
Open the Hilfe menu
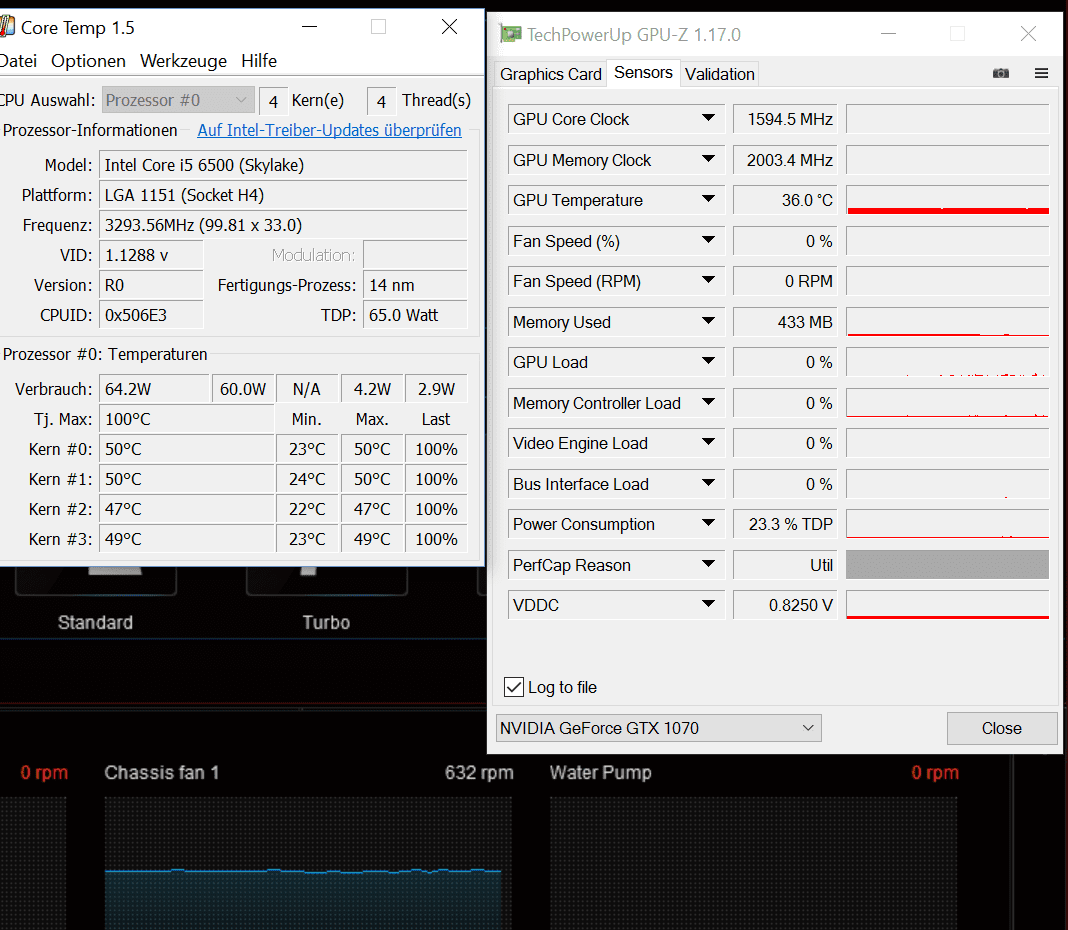point(259,61)
